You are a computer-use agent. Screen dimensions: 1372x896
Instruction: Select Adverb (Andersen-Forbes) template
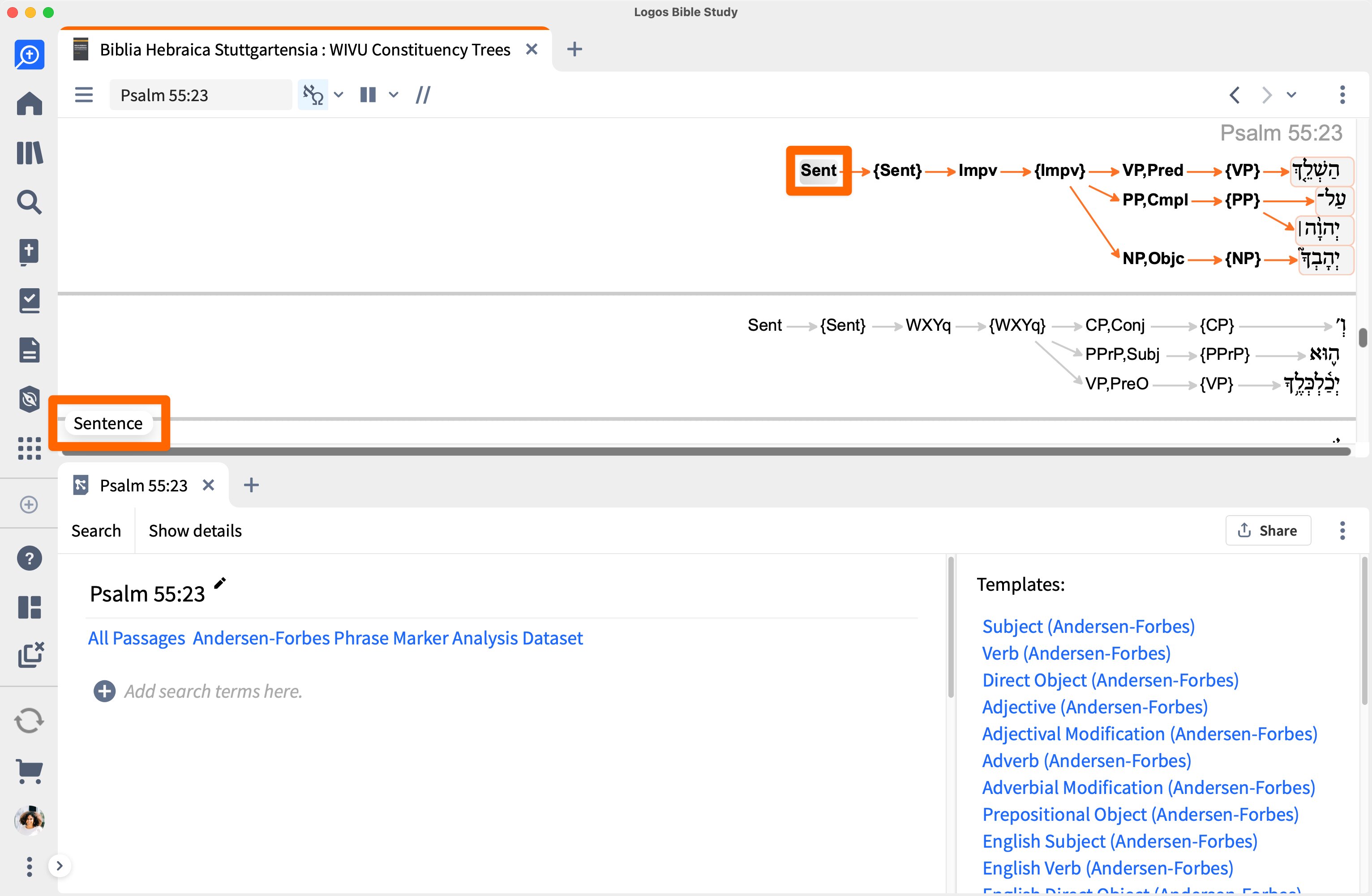coord(1086,760)
